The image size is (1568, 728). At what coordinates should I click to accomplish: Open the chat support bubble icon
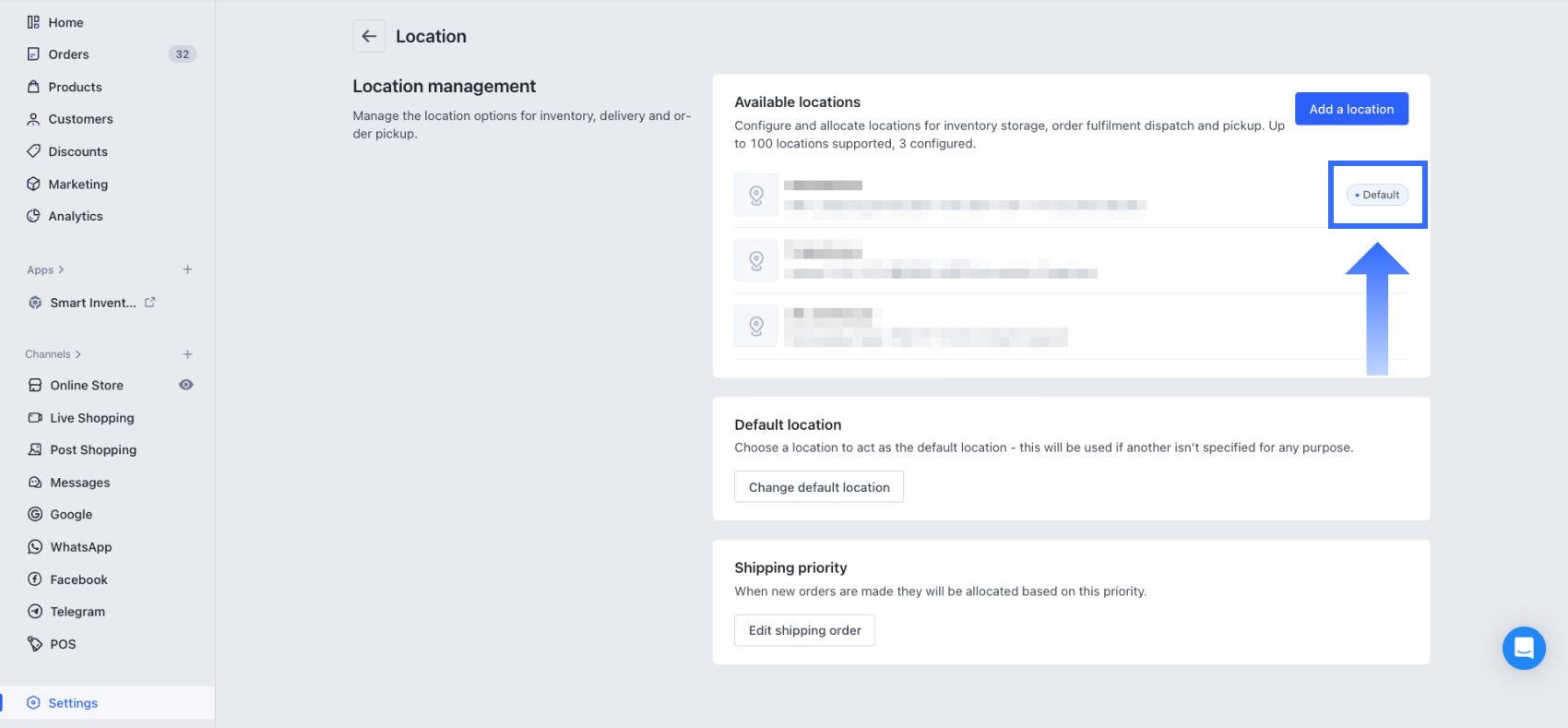tap(1523, 648)
